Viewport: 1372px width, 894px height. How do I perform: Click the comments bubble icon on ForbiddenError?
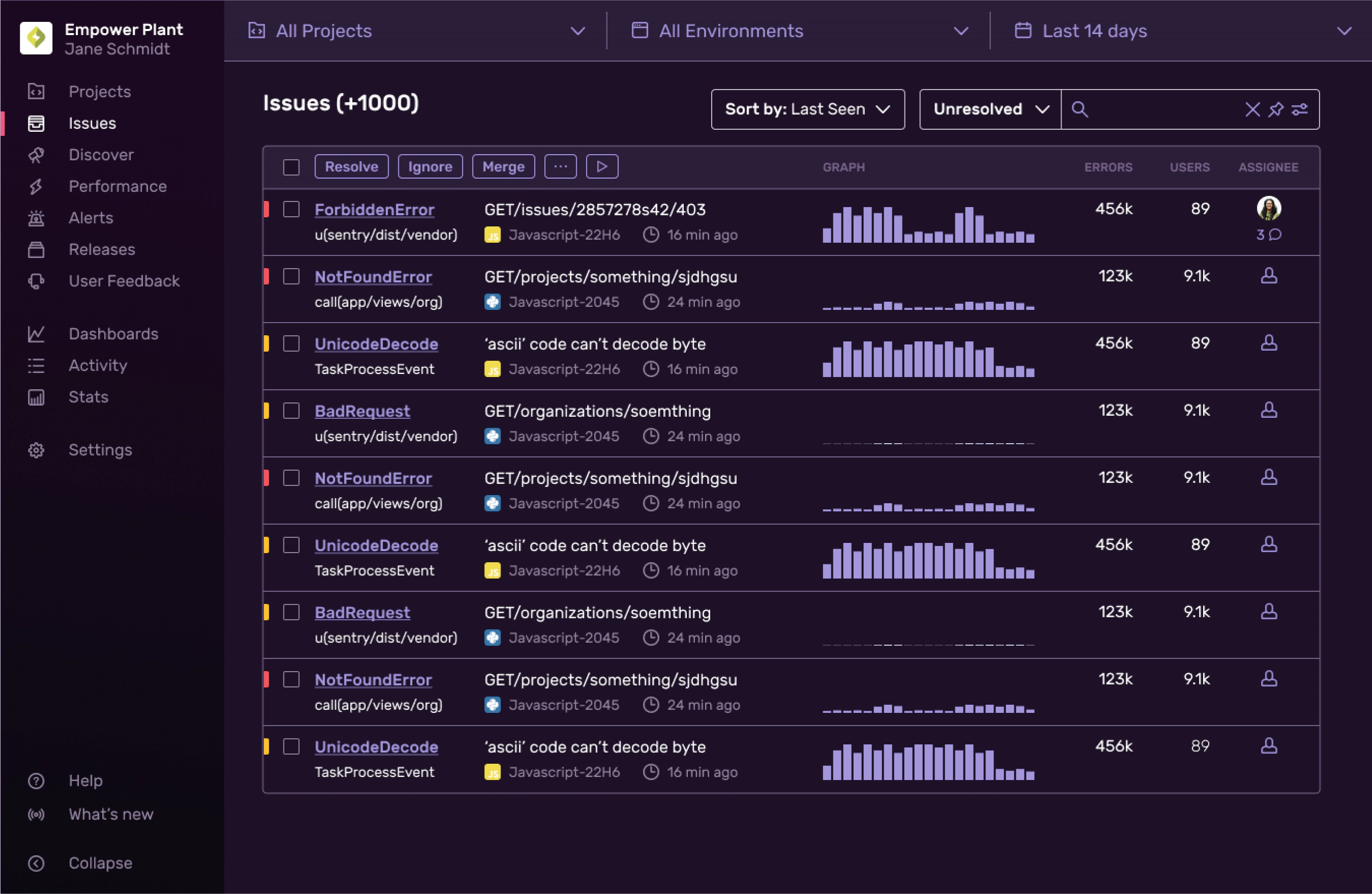point(1275,235)
